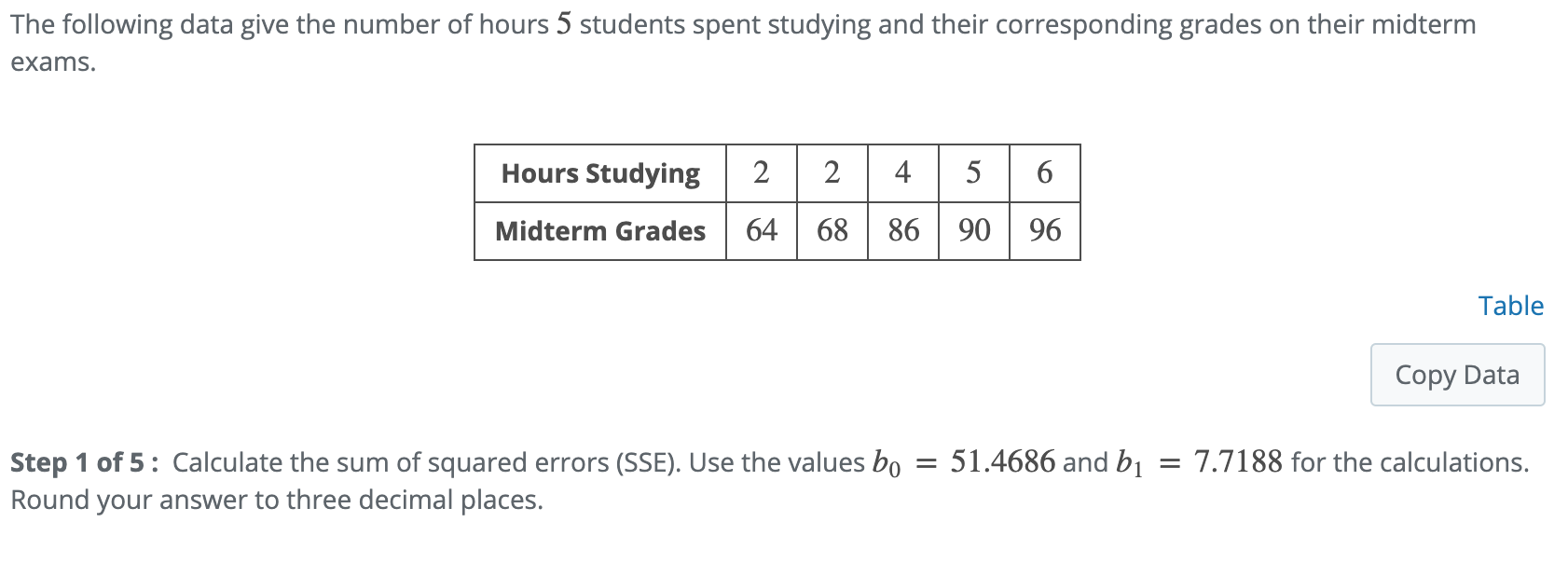
Task: Select the first Hours Studying value 2
Action: coord(760,172)
